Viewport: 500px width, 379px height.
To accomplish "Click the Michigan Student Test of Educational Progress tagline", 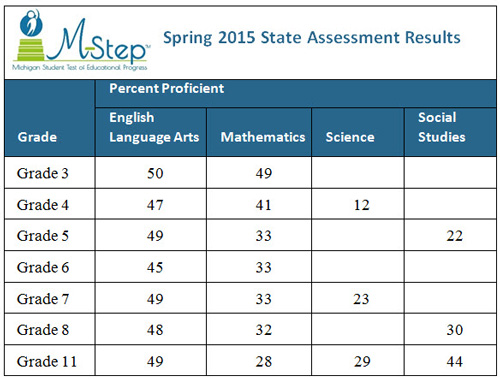I will [x=80, y=67].
